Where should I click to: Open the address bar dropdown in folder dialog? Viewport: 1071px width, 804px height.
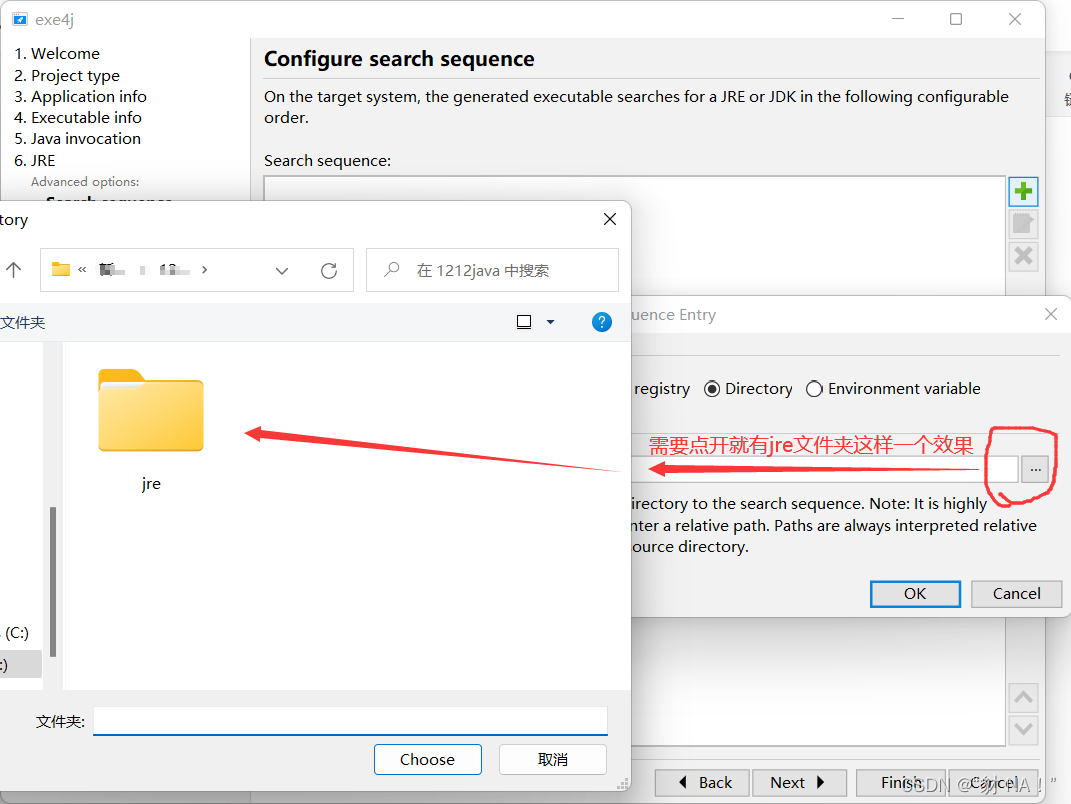(281, 270)
